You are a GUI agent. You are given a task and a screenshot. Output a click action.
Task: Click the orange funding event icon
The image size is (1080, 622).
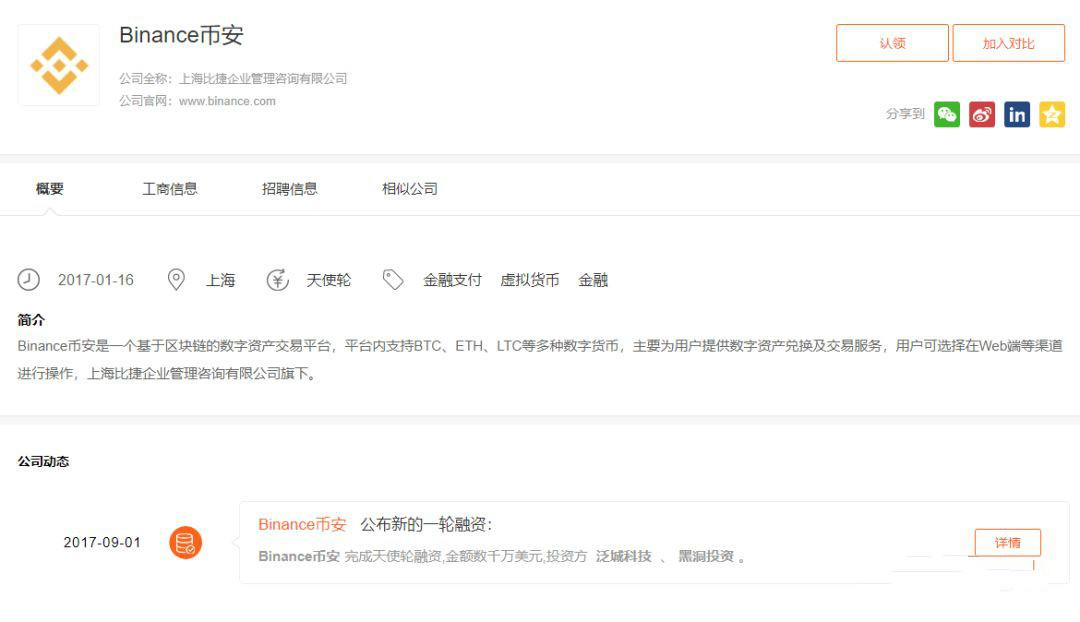pyautogui.click(x=185, y=543)
